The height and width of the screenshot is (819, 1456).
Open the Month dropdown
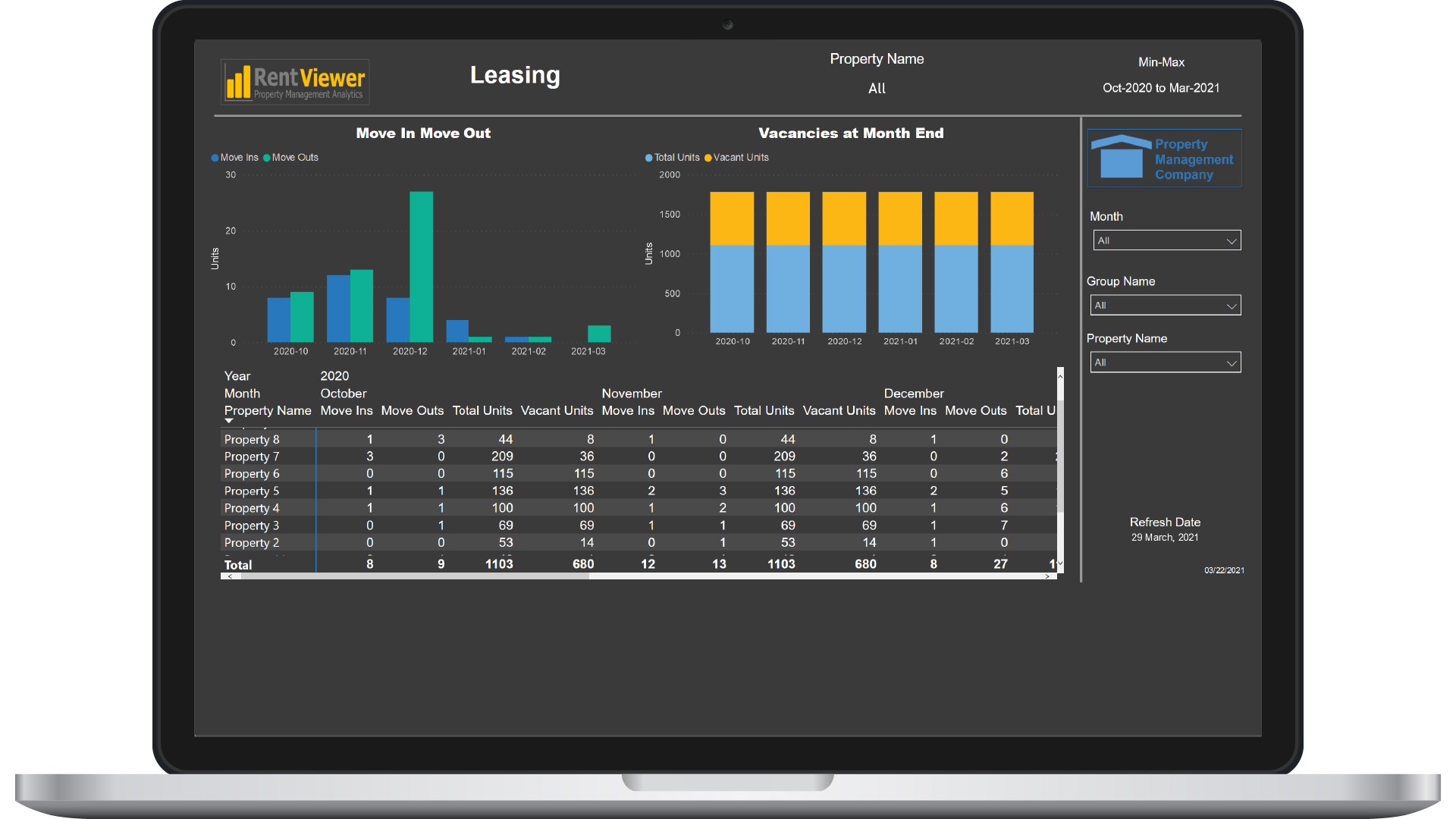pyautogui.click(x=1166, y=240)
